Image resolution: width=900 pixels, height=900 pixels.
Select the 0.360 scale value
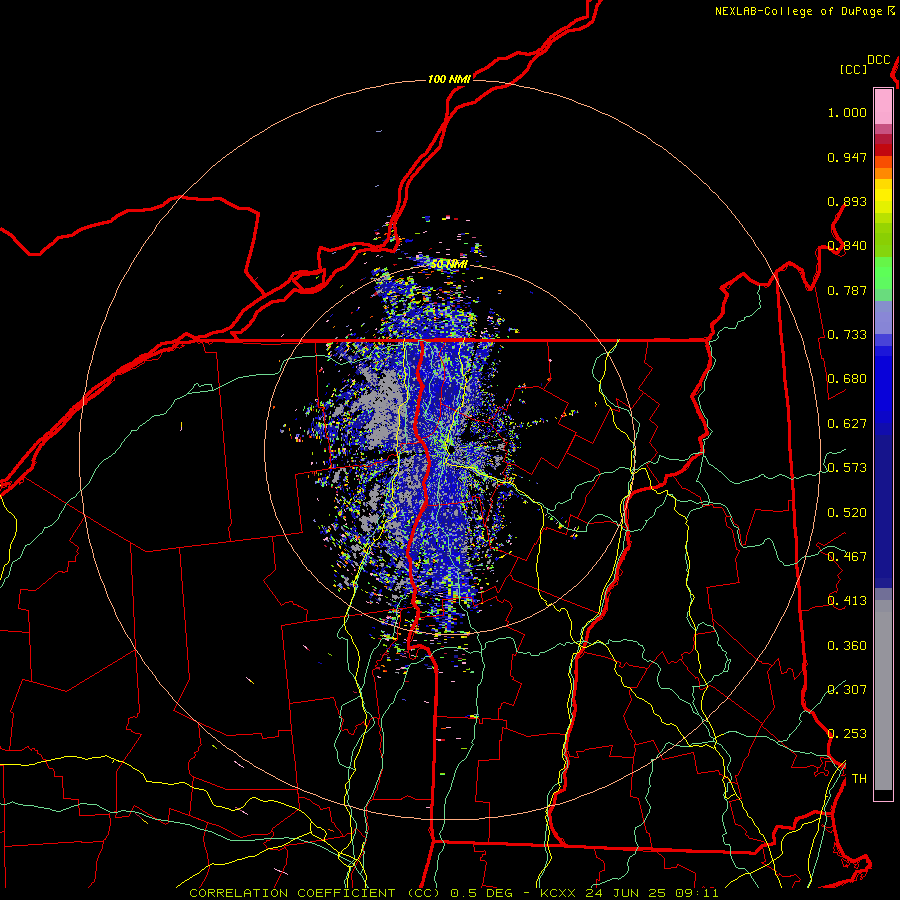click(847, 646)
